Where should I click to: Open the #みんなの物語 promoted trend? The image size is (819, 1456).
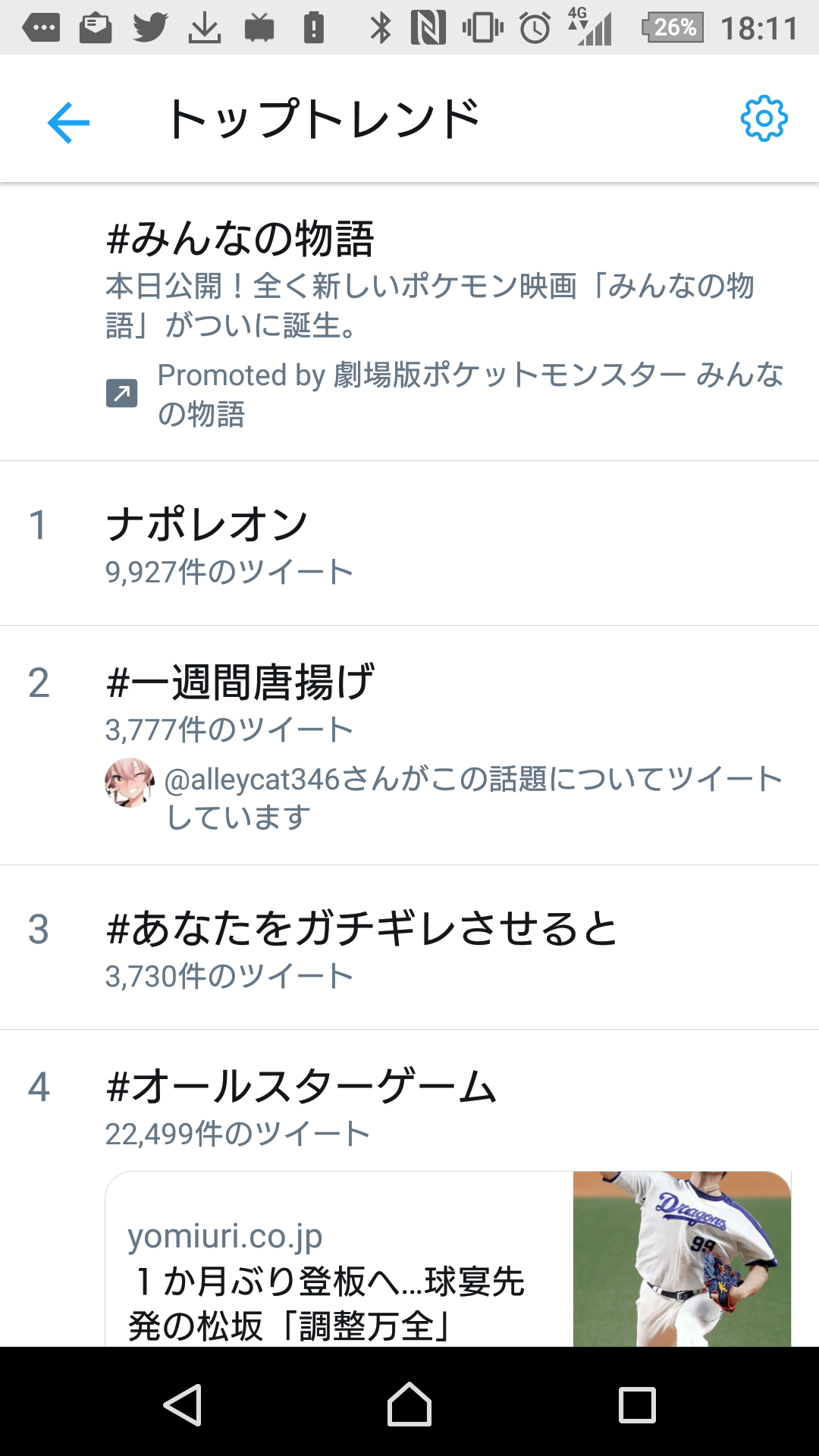click(x=241, y=238)
